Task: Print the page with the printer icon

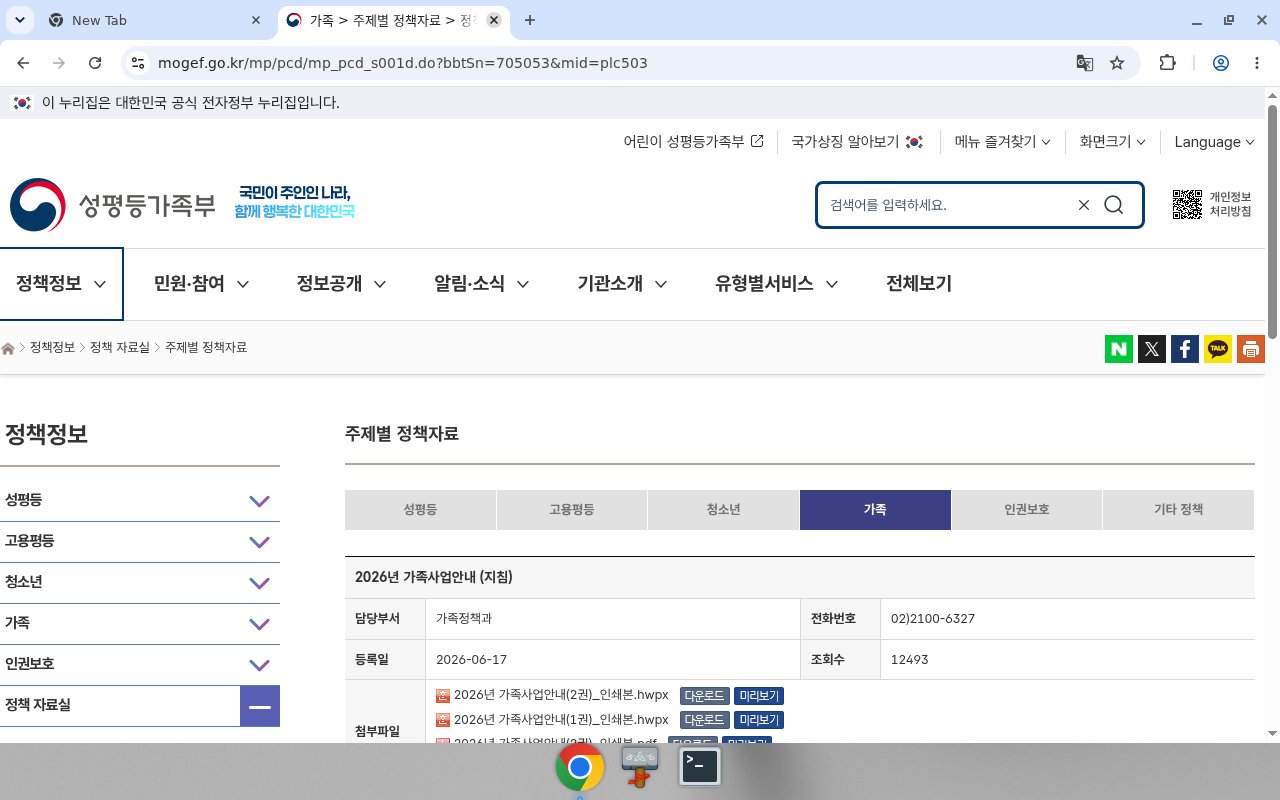Action: coord(1251,349)
